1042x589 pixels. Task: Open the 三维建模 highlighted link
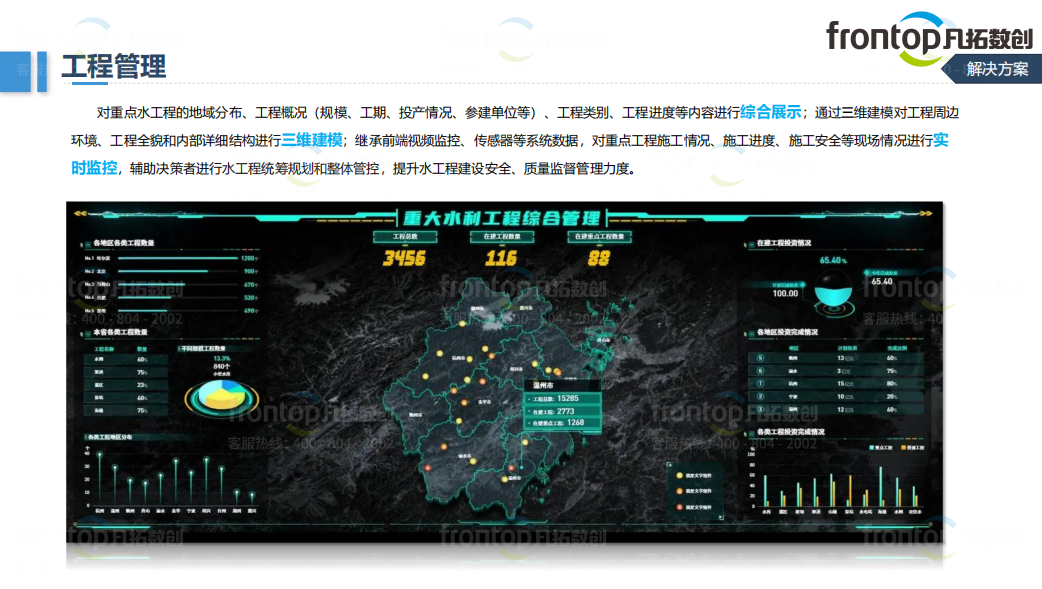click(312, 140)
